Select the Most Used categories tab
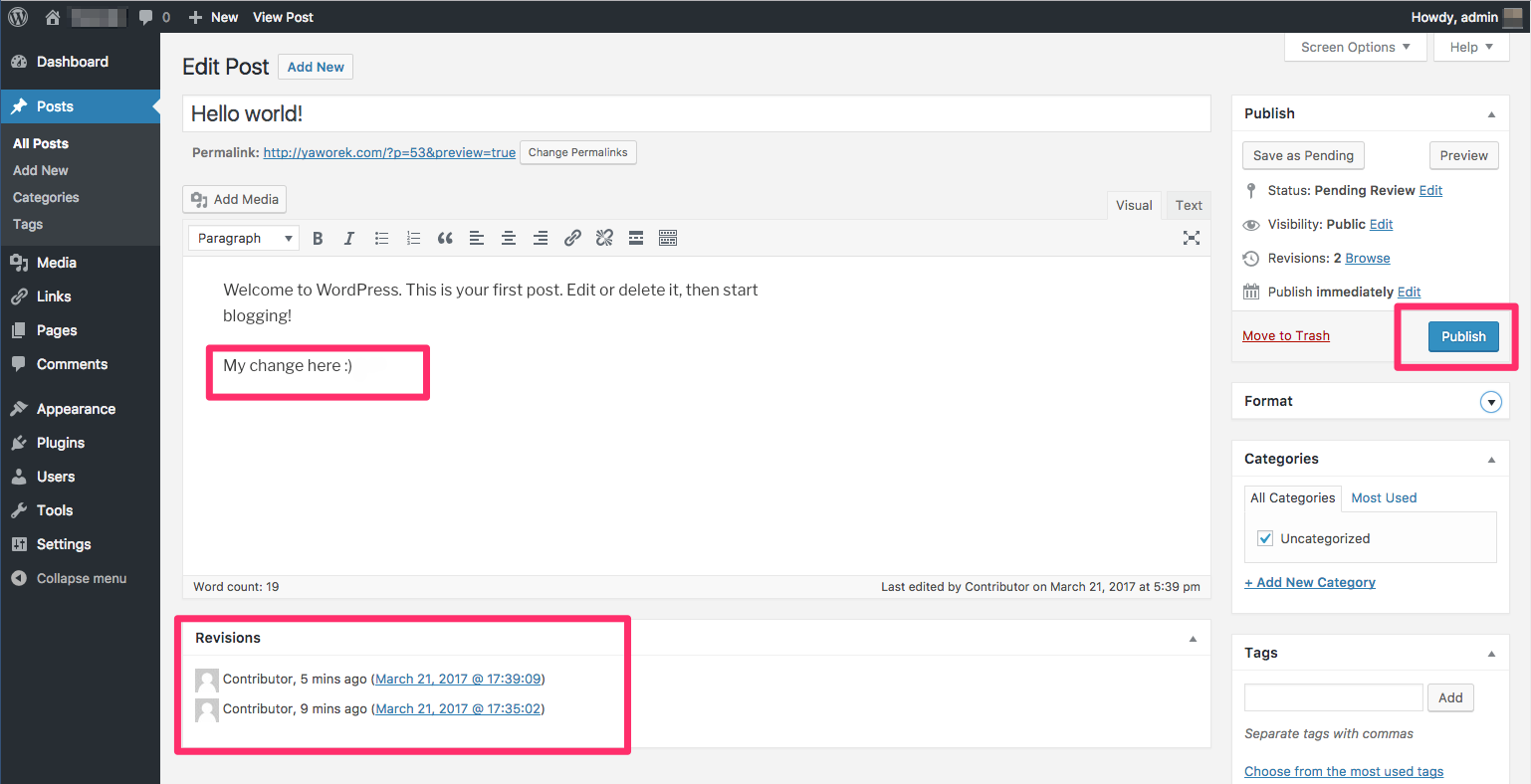This screenshot has height=784, width=1531. click(1384, 497)
